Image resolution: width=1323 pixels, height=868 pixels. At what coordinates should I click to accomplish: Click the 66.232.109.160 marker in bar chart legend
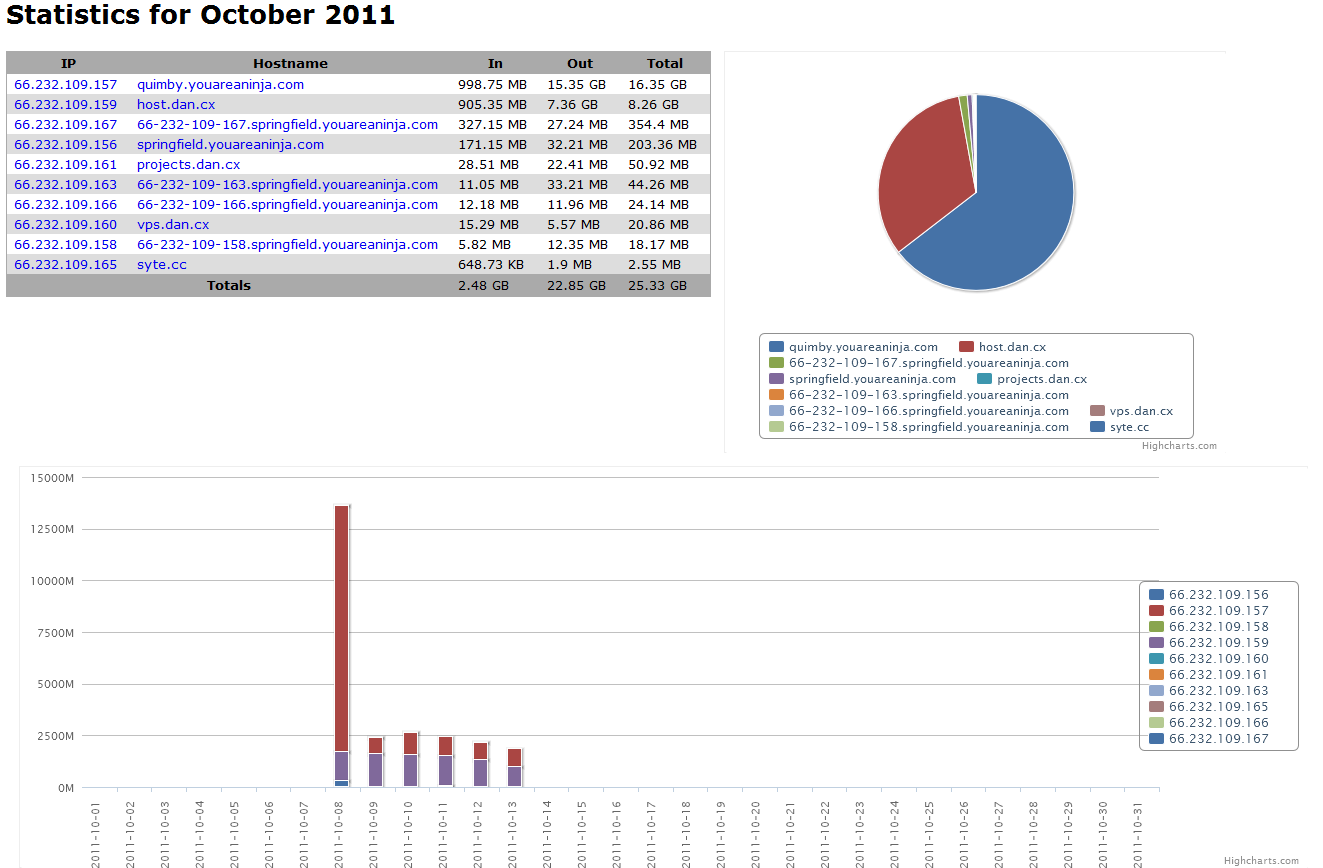(x=1156, y=658)
